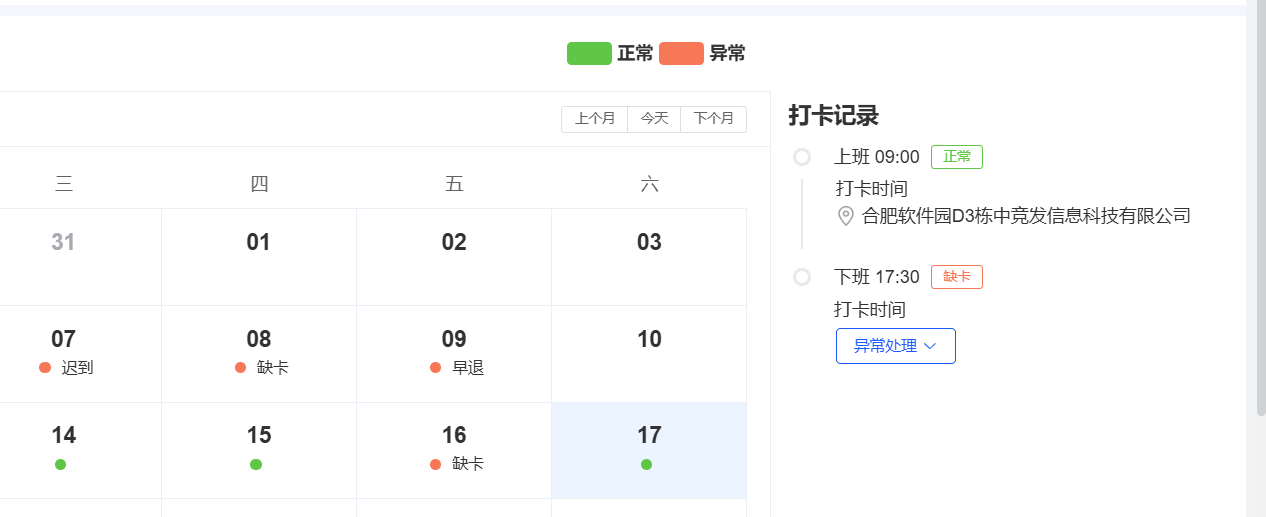Click the orange dot beside 早退 on day 09
This screenshot has height=517, width=1266.
click(x=436, y=367)
